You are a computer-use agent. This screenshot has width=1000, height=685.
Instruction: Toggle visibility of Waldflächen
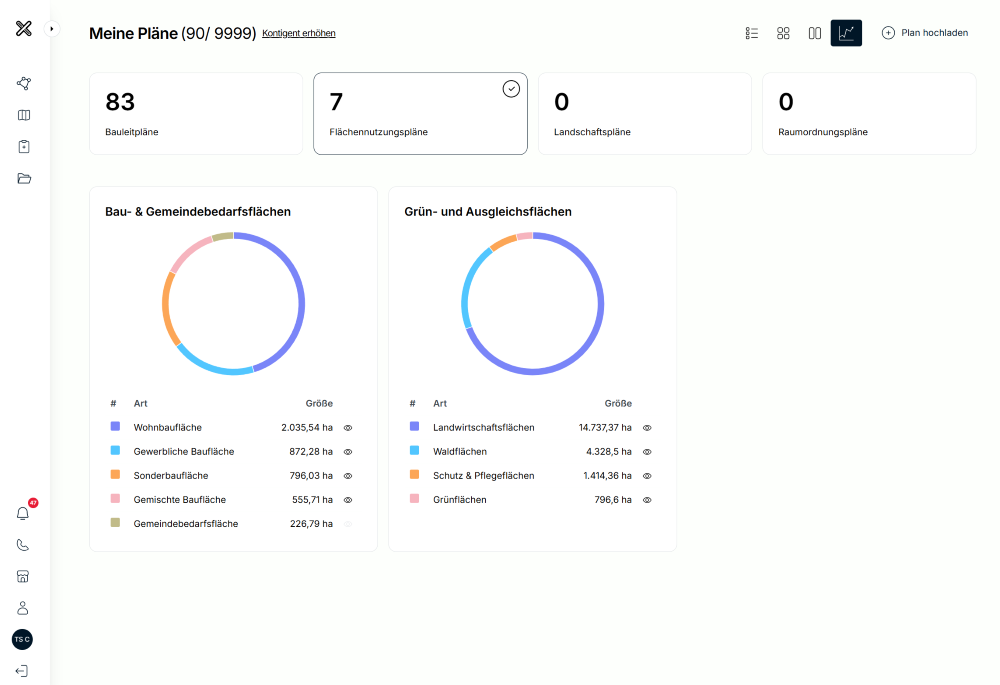pyautogui.click(x=647, y=452)
